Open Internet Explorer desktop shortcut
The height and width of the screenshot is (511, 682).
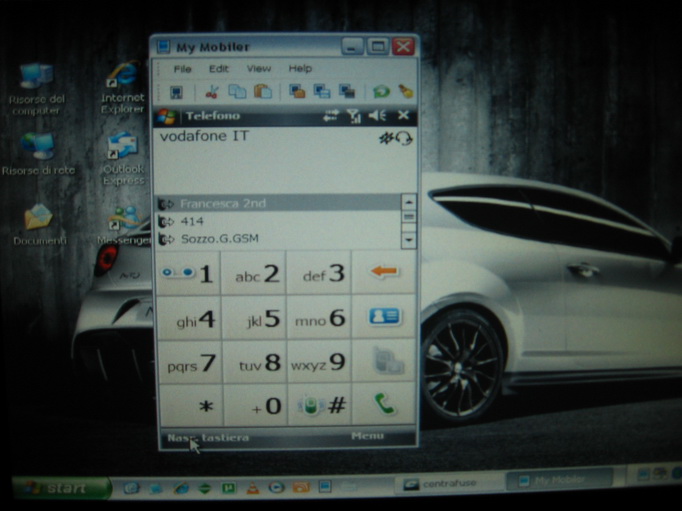(123, 88)
